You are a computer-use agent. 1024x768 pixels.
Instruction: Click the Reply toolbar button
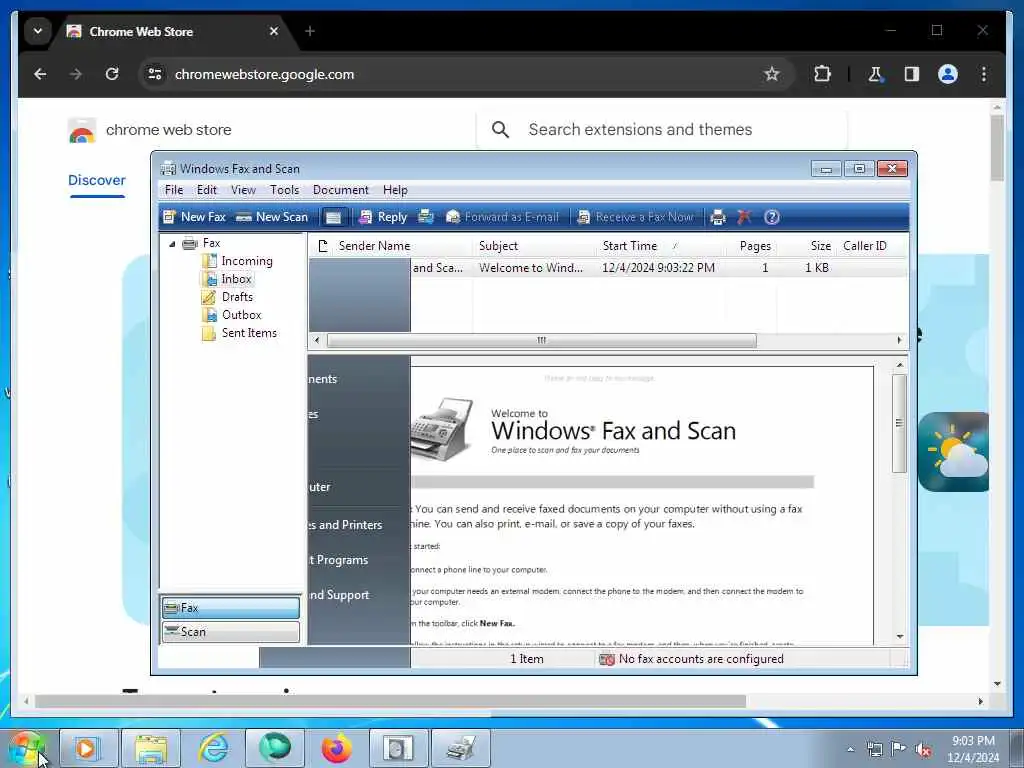coord(383,217)
